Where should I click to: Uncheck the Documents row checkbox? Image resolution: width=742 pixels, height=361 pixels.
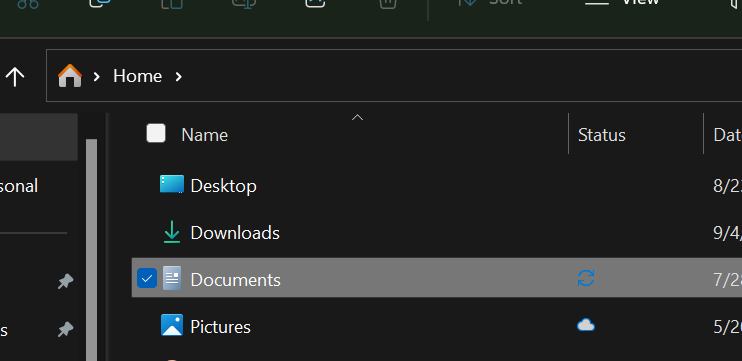147,278
